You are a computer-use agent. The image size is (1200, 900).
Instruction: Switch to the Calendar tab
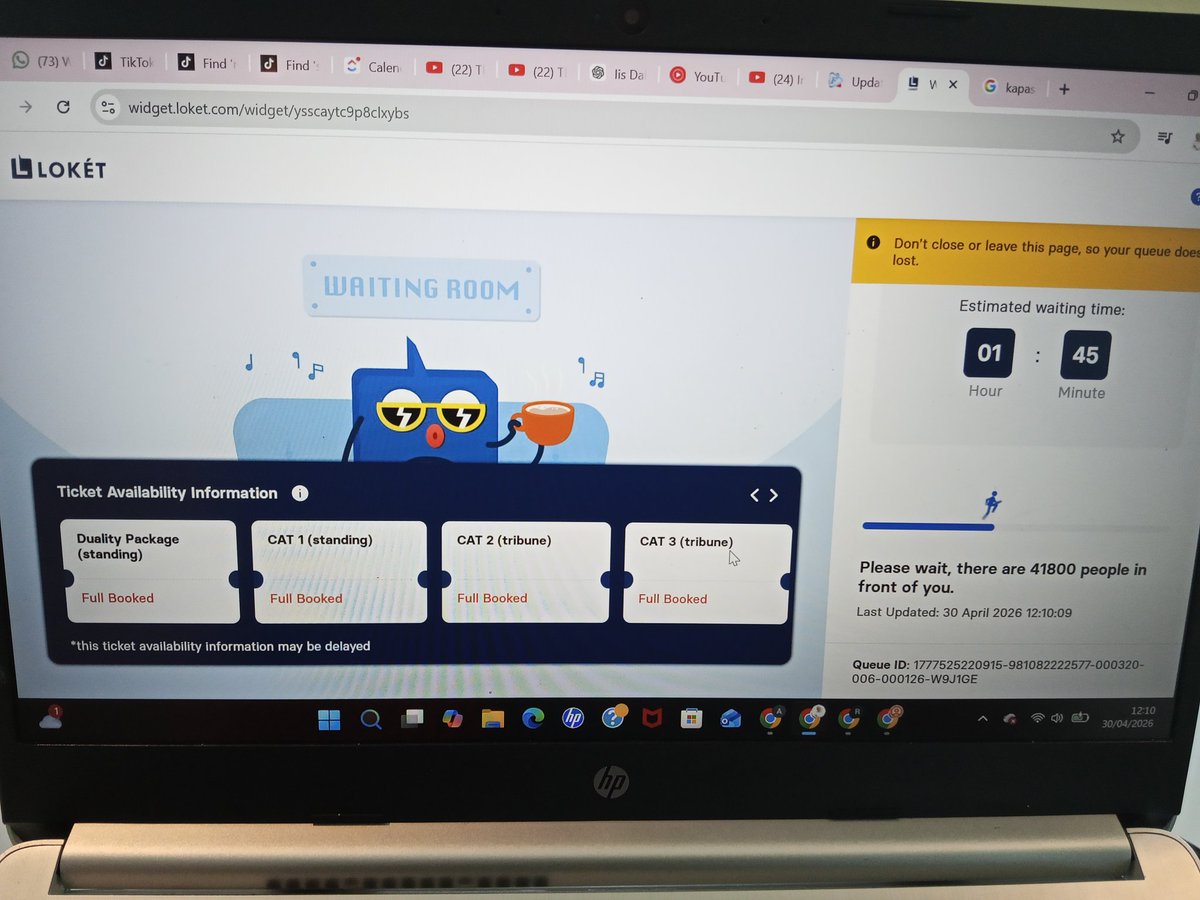372,67
